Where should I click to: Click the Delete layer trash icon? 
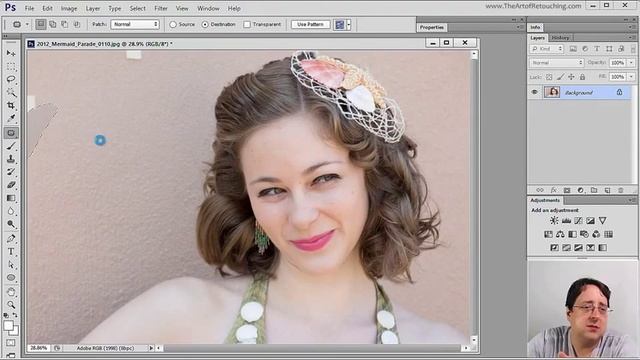point(621,190)
